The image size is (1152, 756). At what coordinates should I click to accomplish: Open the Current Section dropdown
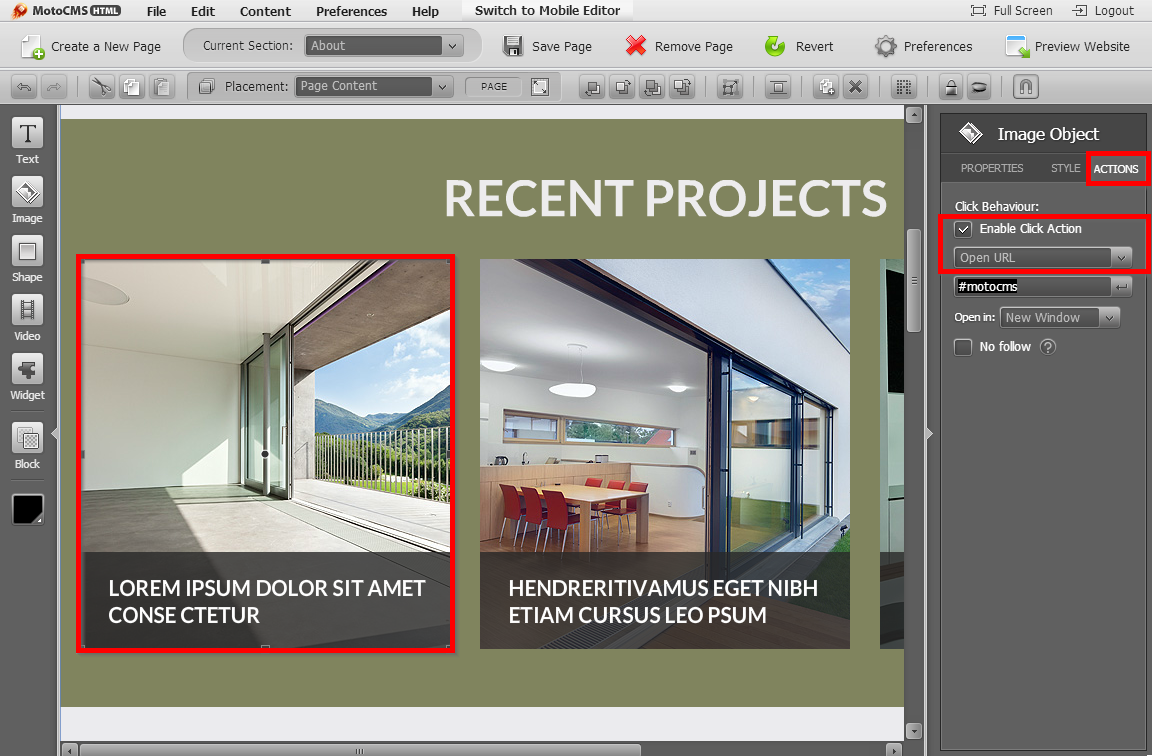pos(384,46)
